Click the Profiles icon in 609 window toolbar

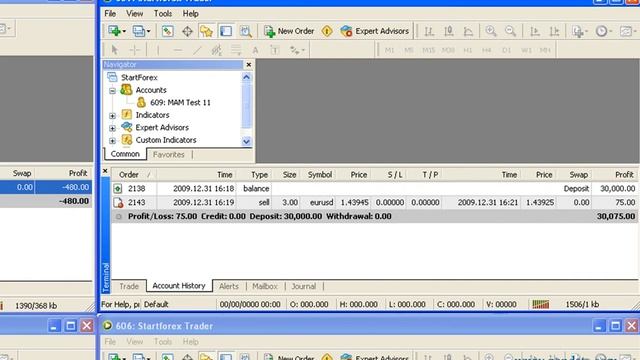pyautogui.click(x=139, y=31)
